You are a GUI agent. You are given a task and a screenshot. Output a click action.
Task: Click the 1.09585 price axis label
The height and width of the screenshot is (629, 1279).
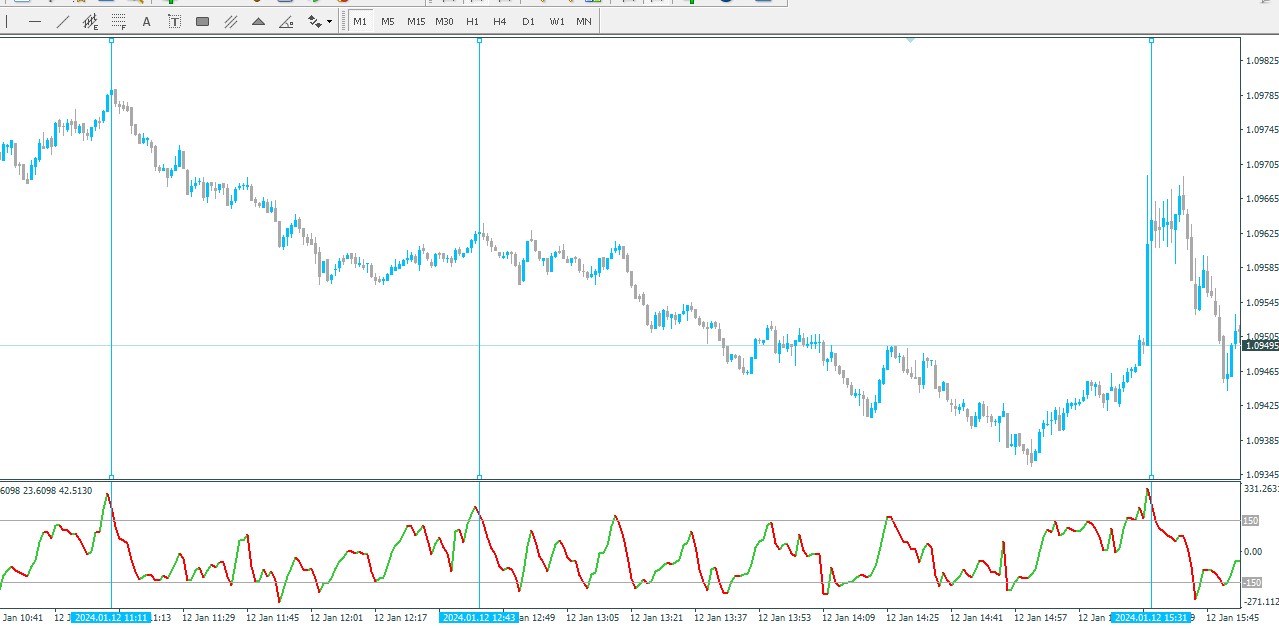[1262, 268]
